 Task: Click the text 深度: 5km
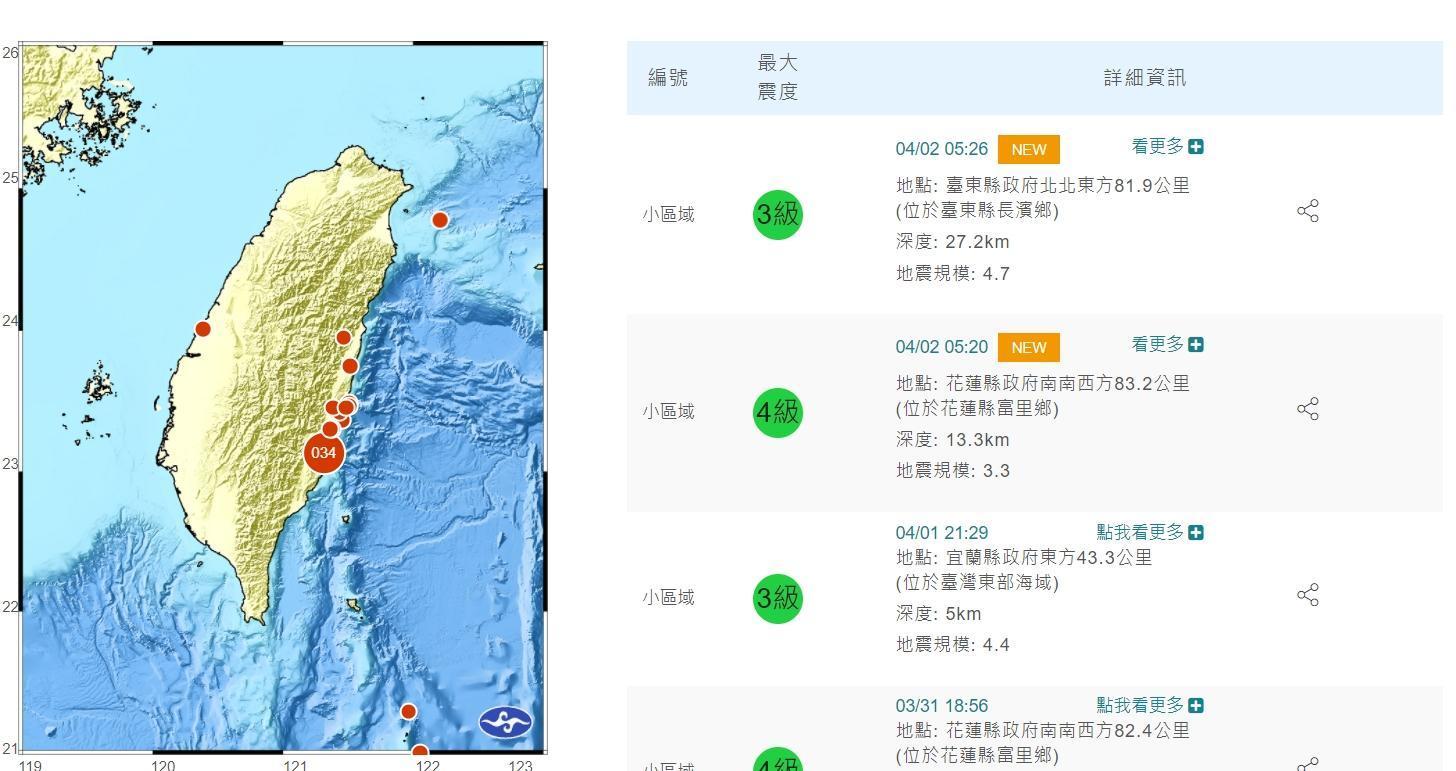[939, 614]
